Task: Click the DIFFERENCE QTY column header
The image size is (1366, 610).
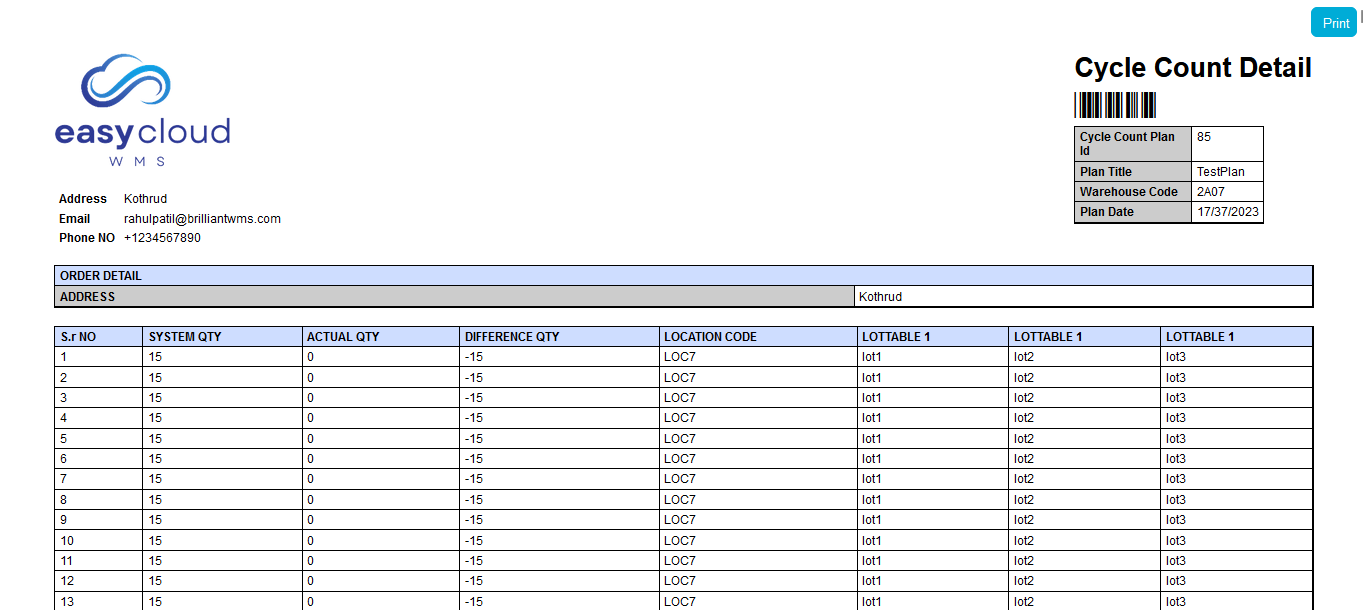Action: point(512,337)
